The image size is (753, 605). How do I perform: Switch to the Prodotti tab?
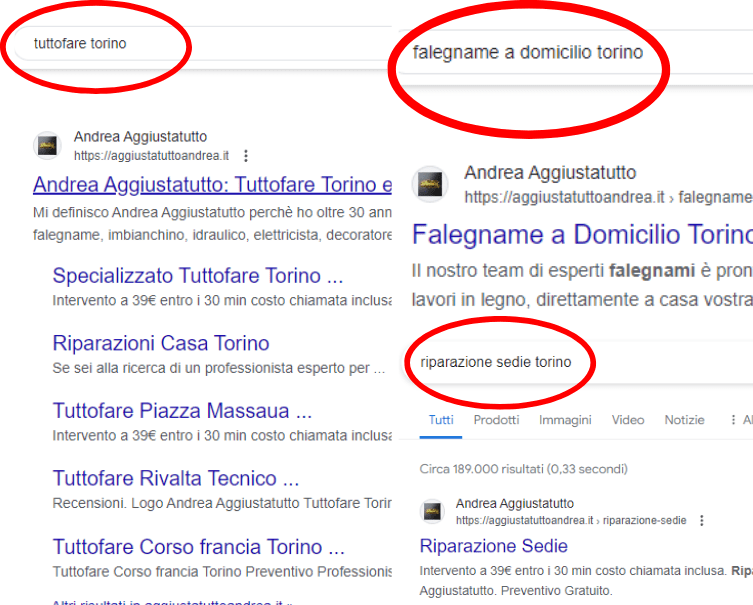coord(497,420)
